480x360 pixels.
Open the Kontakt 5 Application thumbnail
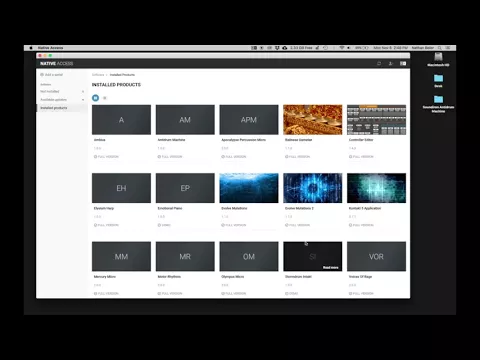pos(376,188)
